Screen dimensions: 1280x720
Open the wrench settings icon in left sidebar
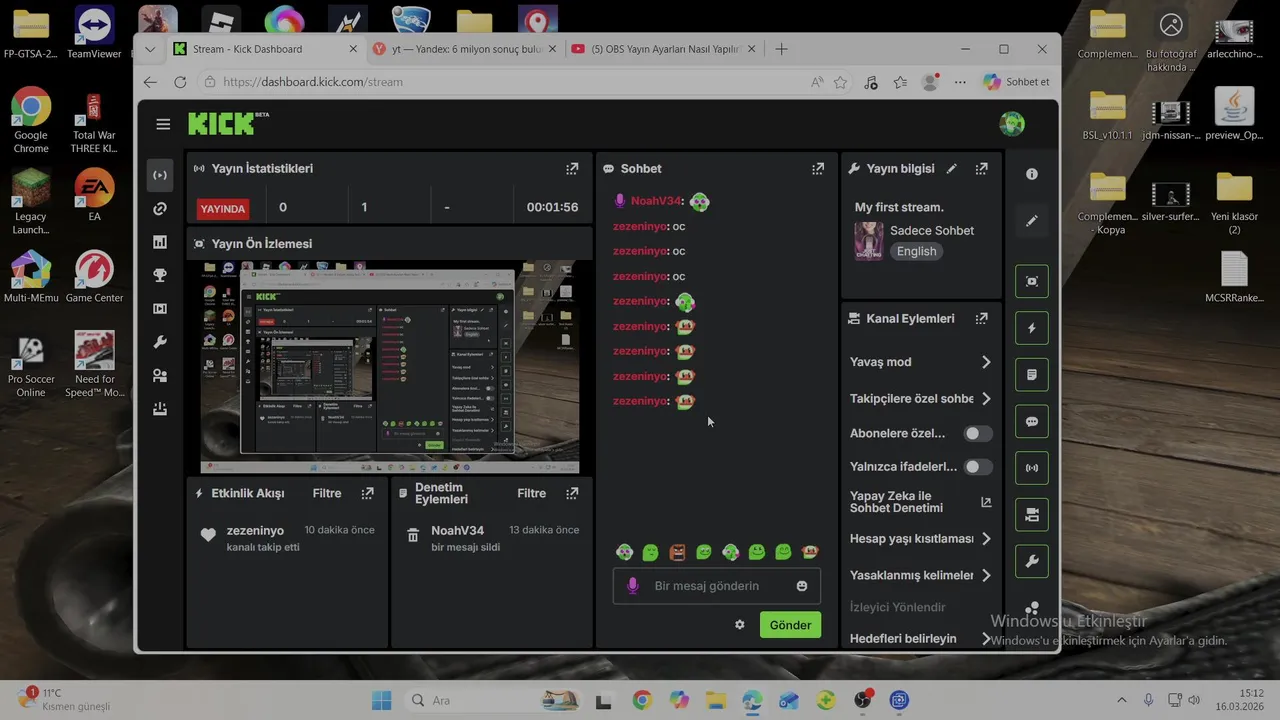coord(160,342)
